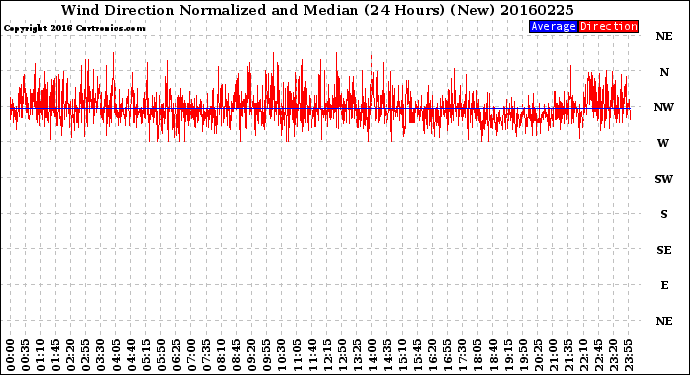The width and height of the screenshot is (690, 375).
Task: Click the 21:00 time axis label
Action: [553, 355]
